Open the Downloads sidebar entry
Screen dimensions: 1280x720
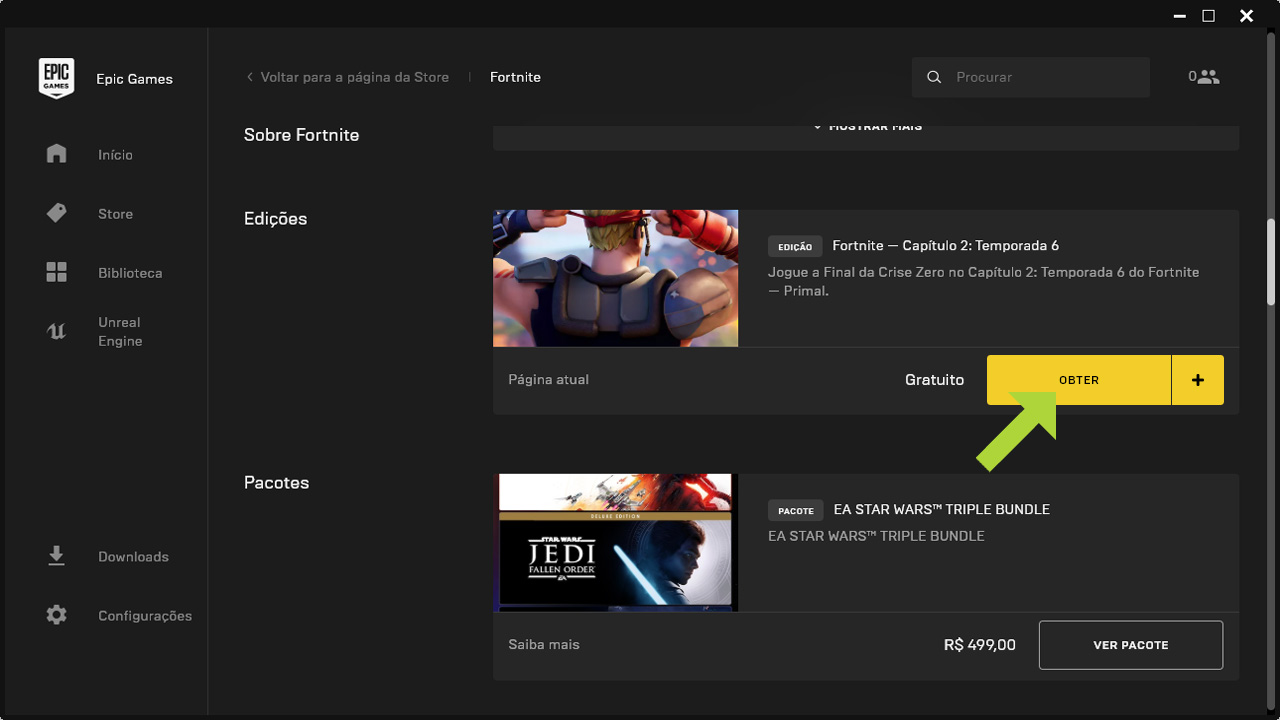(x=133, y=557)
